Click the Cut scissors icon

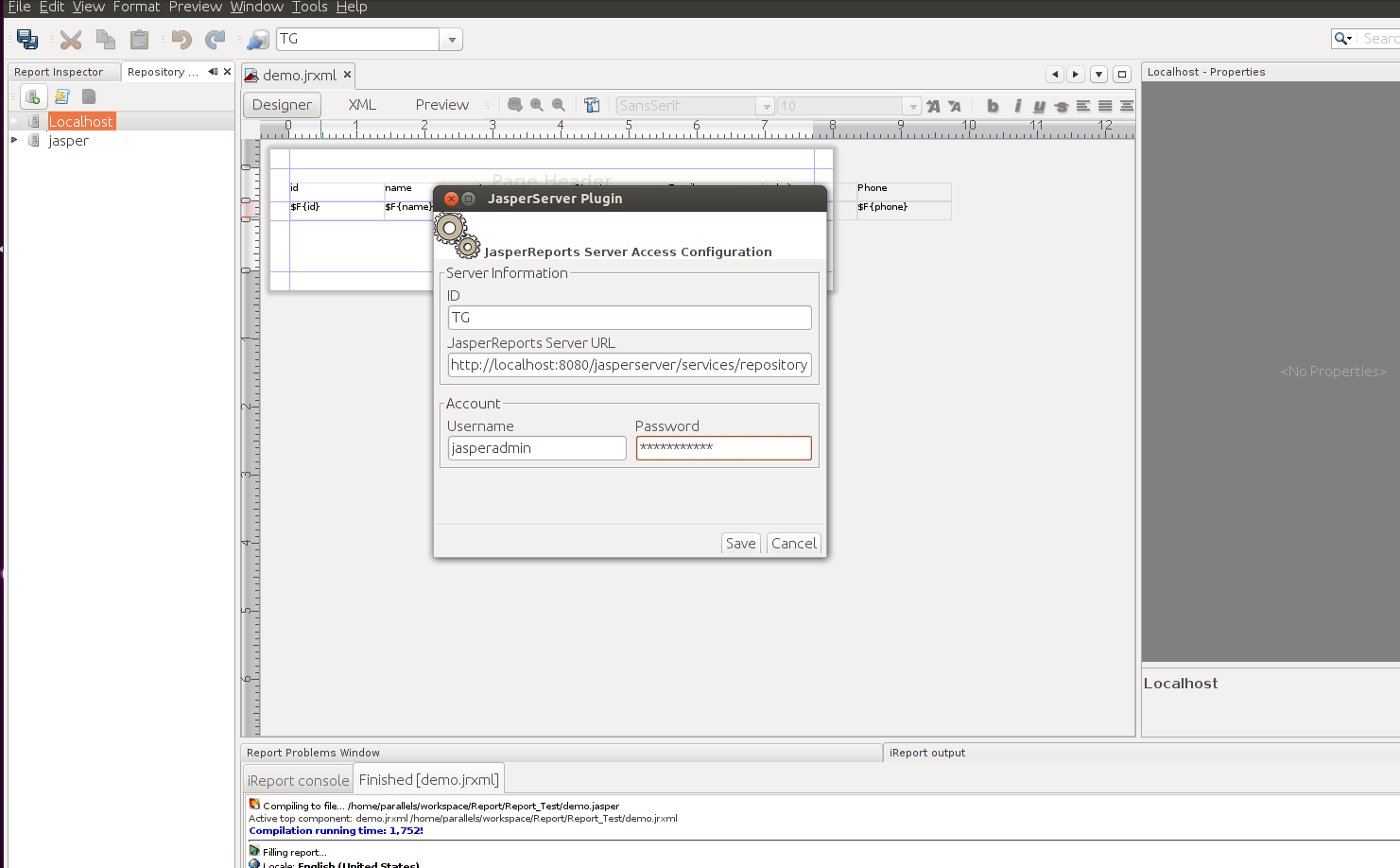pyautogui.click(x=71, y=40)
